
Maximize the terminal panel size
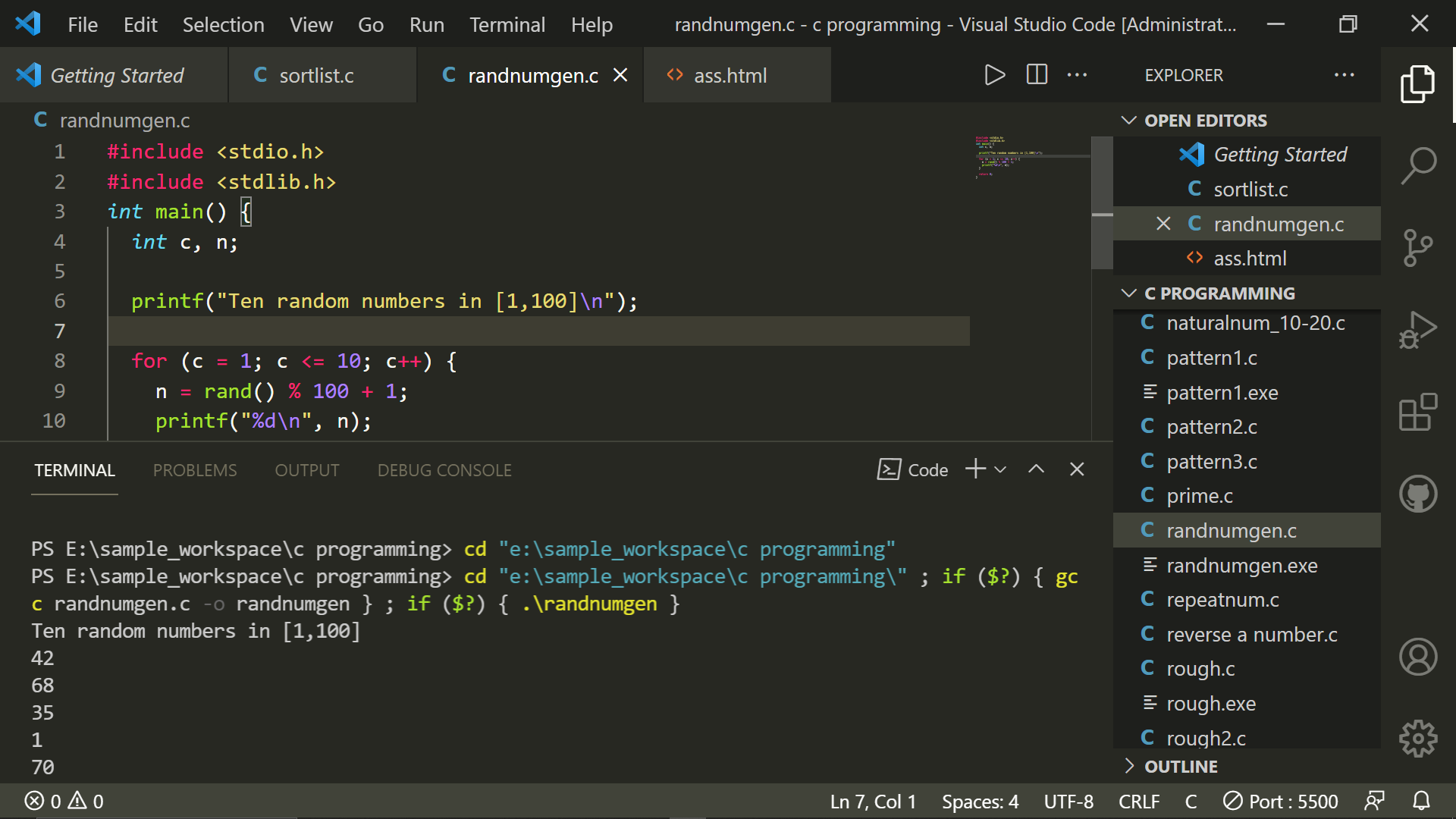[1036, 469]
